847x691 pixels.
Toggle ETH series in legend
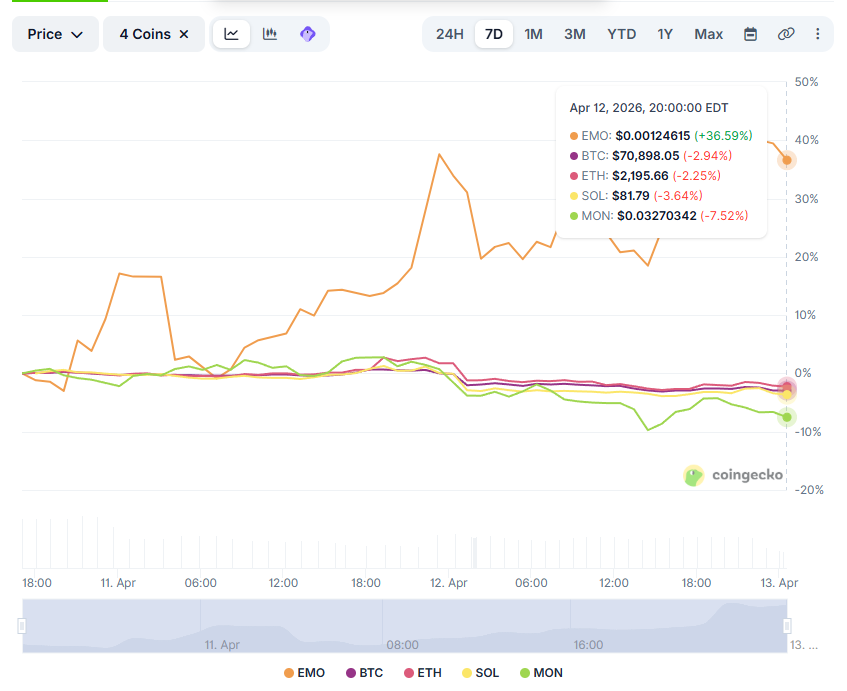coord(423,673)
